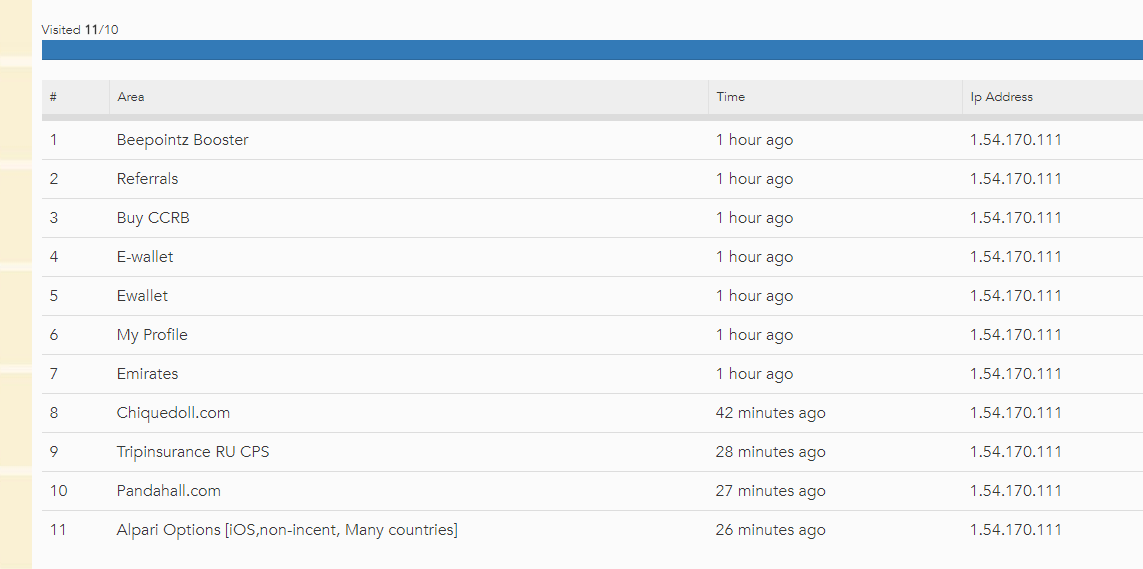
Task: Click the Alpari Options entry
Action: pos(287,530)
